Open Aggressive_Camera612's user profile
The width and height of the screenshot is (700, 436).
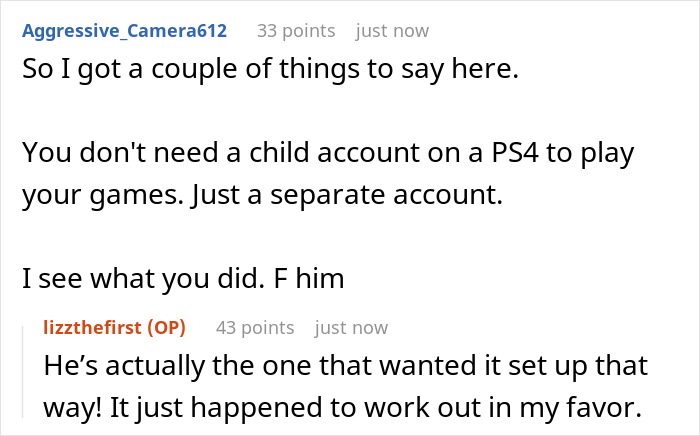[124, 30]
